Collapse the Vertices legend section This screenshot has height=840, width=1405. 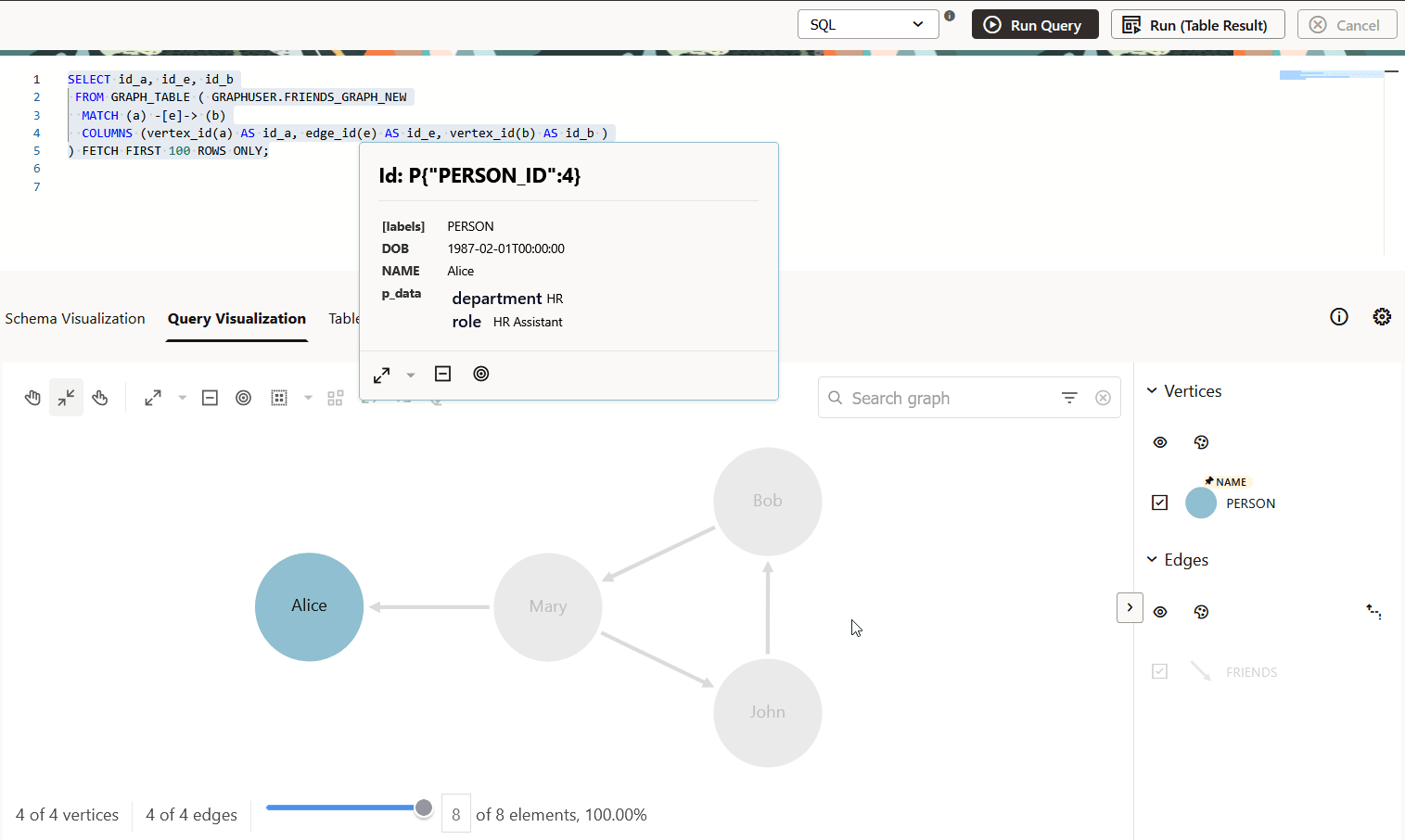pos(1152,391)
